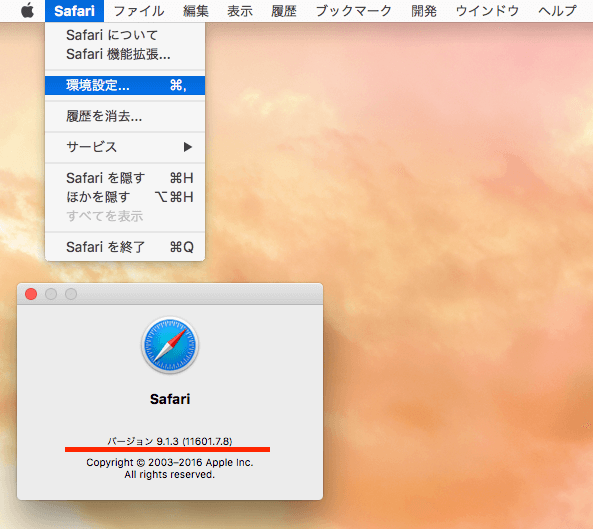Open the ヘルプ menu

(557, 11)
